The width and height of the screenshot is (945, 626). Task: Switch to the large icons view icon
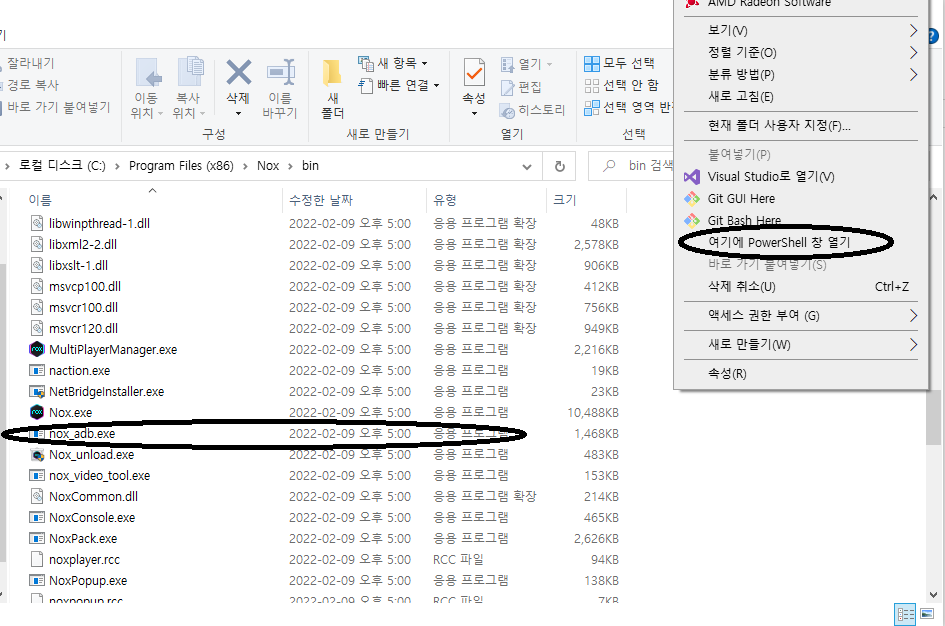pyautogui.click(x=927, y=615)
